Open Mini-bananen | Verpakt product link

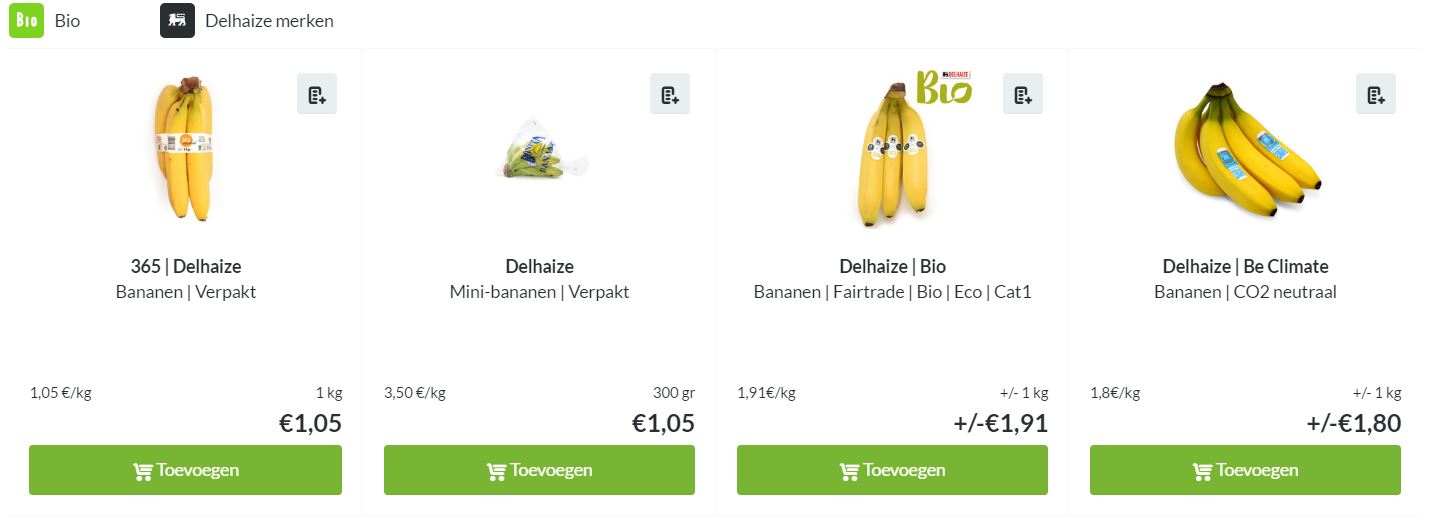540,292
